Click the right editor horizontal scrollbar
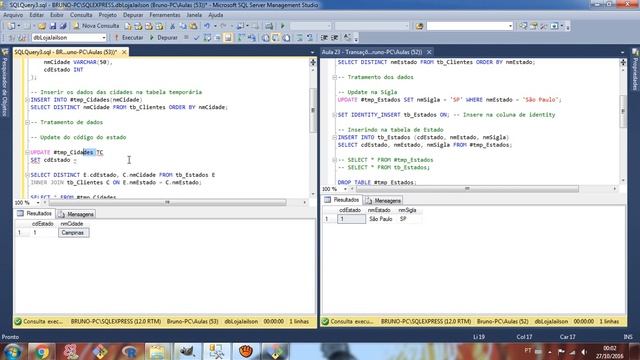The height and width of the screenshot is (360, 640). 467,189
